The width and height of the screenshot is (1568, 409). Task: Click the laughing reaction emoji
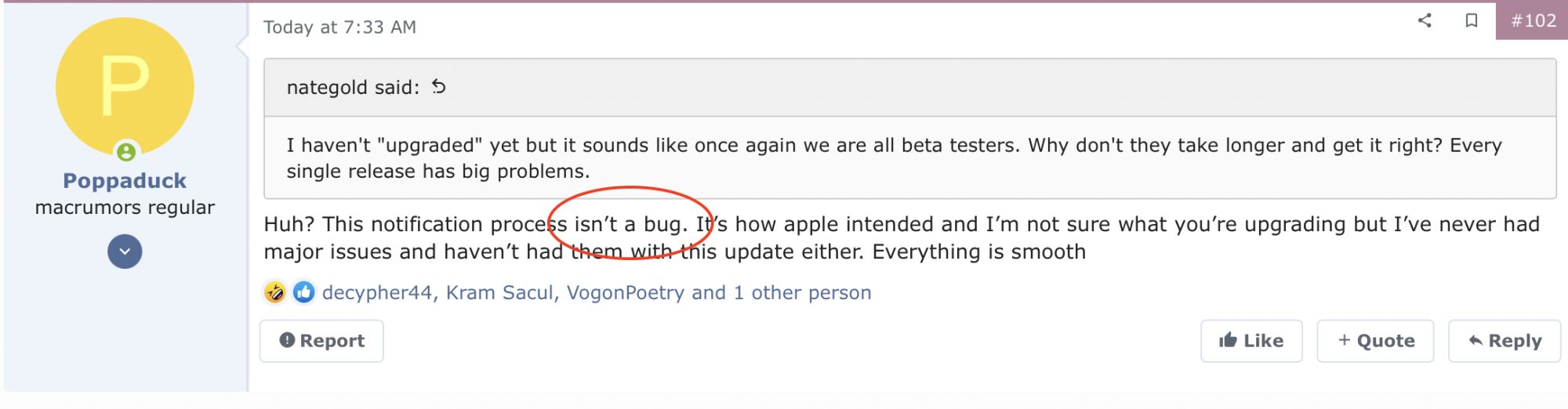[274, 292]
